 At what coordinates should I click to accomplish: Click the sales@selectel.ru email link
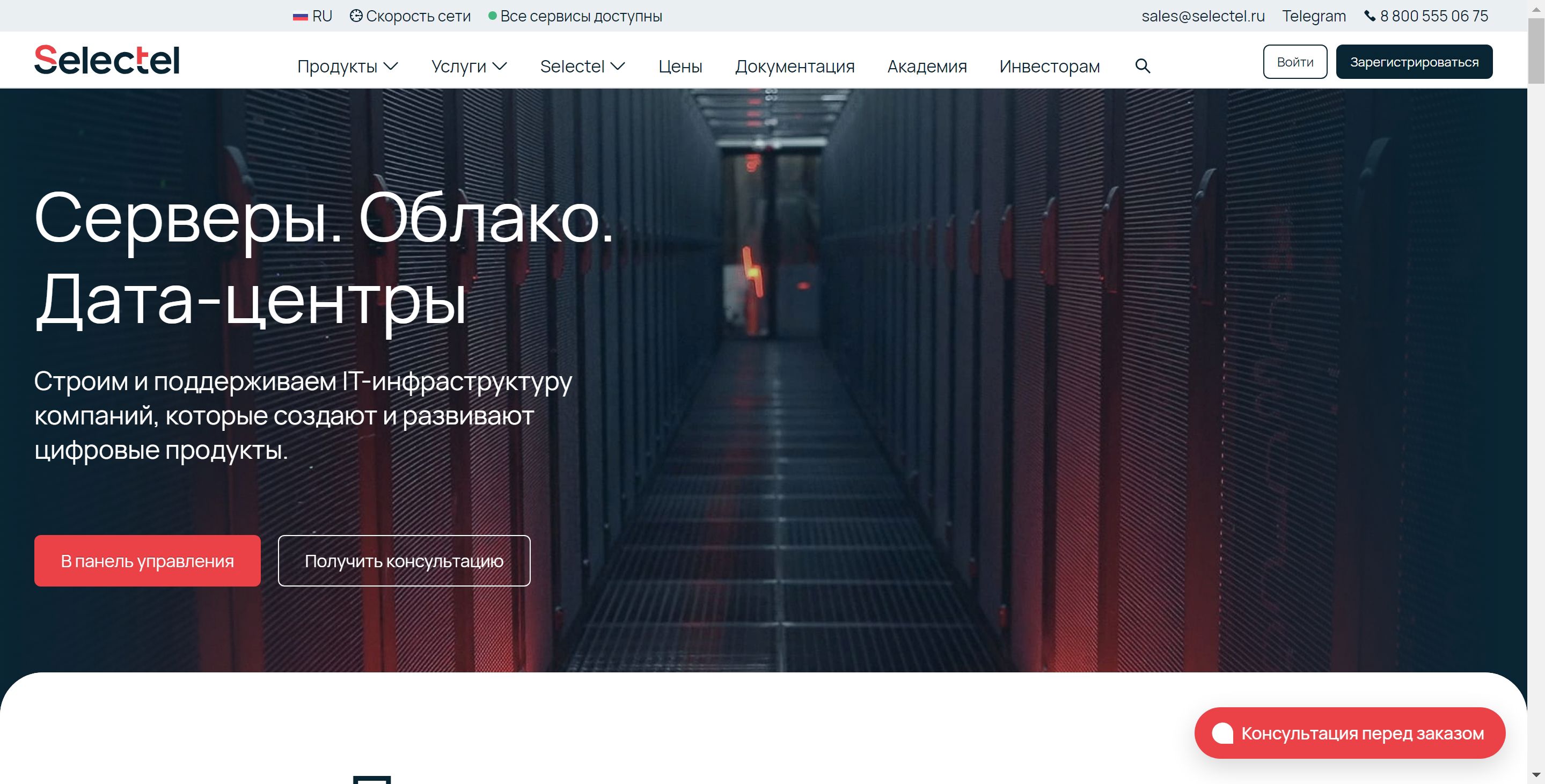click(1203, 16)
